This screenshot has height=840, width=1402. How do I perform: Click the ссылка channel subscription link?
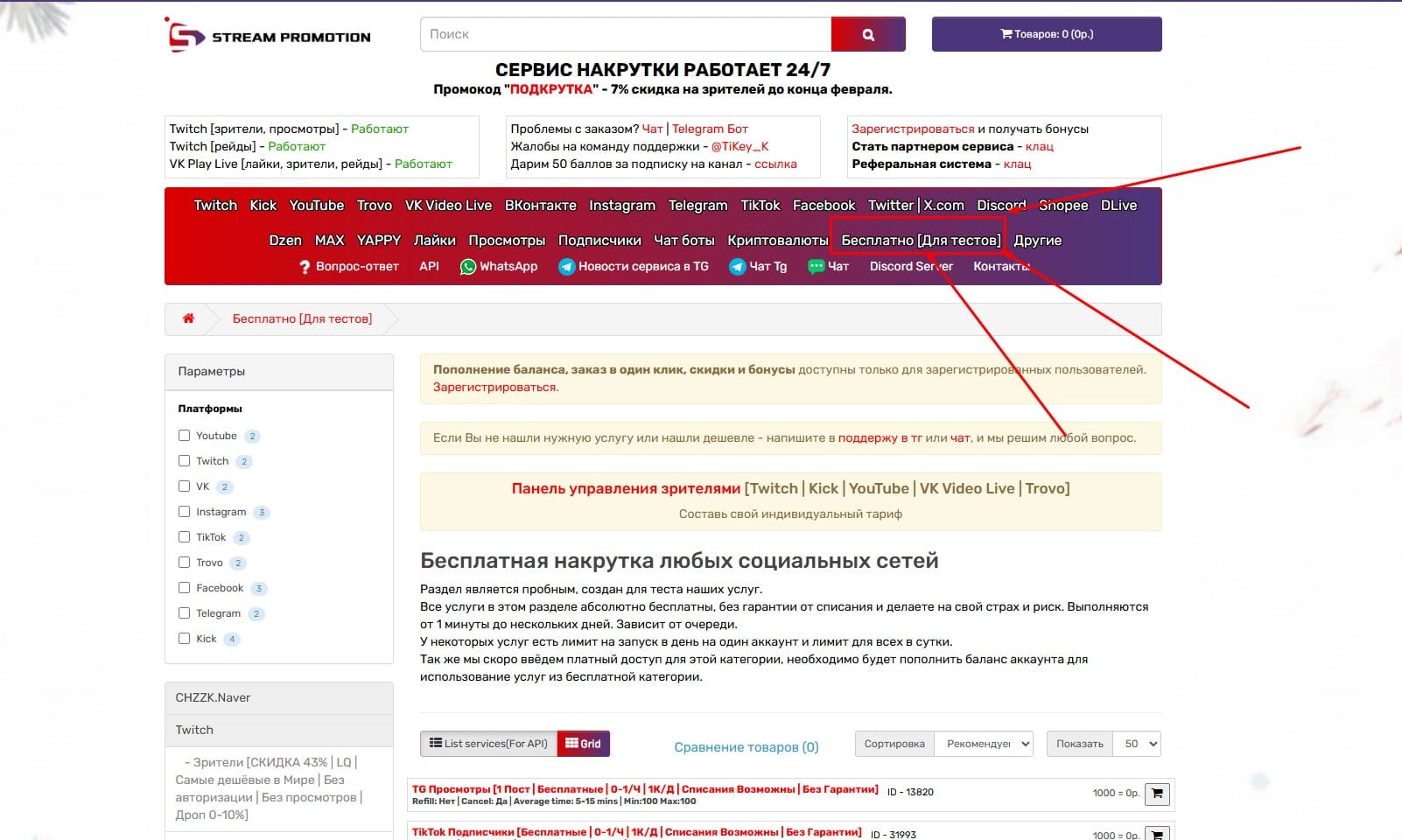pyautogui.click(x=775, y=164)
